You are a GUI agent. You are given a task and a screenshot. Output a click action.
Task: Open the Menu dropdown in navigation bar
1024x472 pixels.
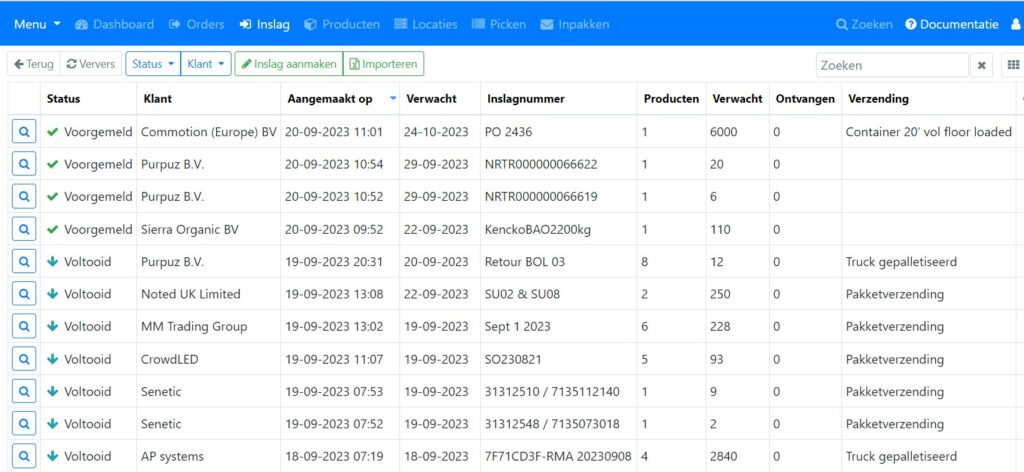point(37,24)
